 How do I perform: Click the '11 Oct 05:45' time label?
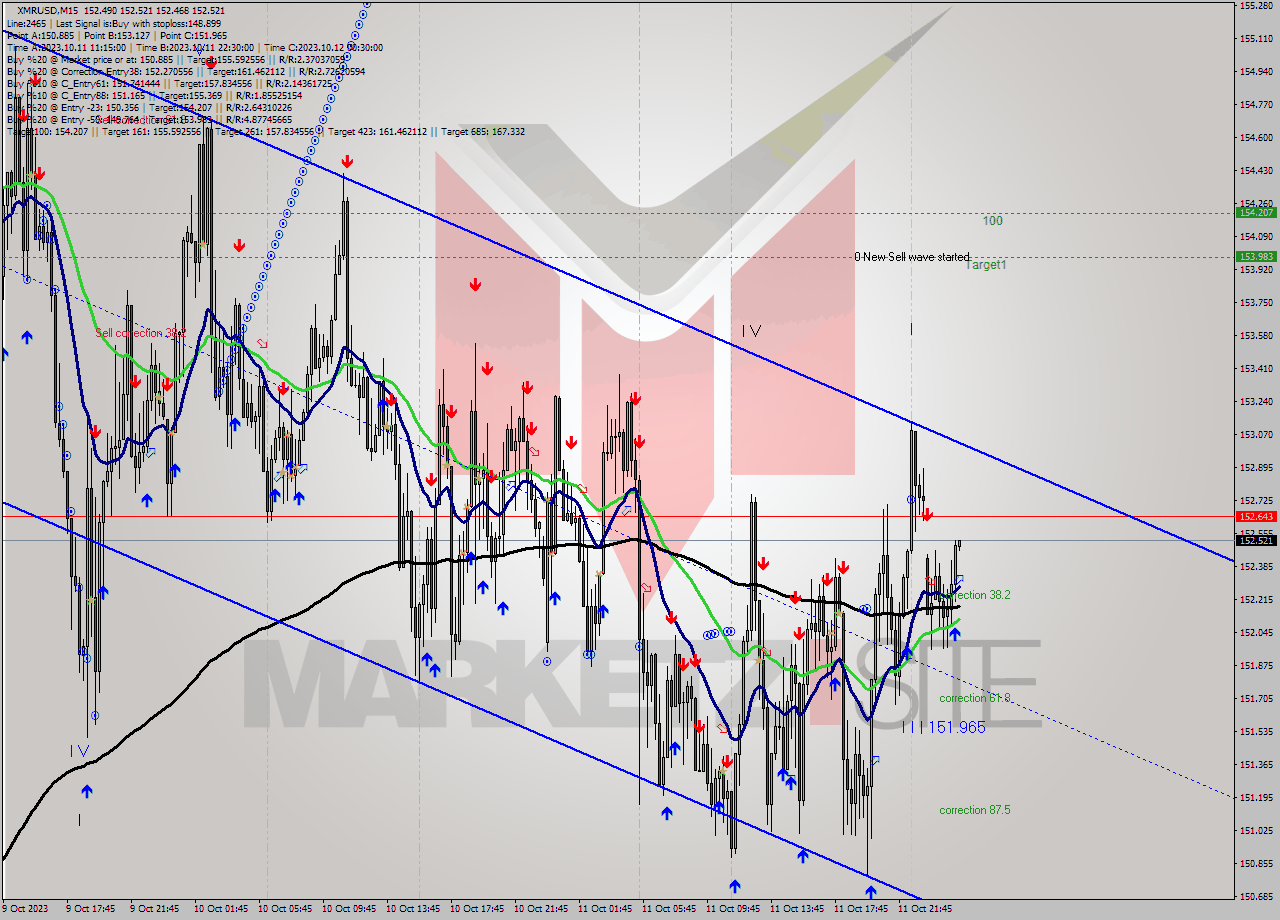(x=670, y=909)
